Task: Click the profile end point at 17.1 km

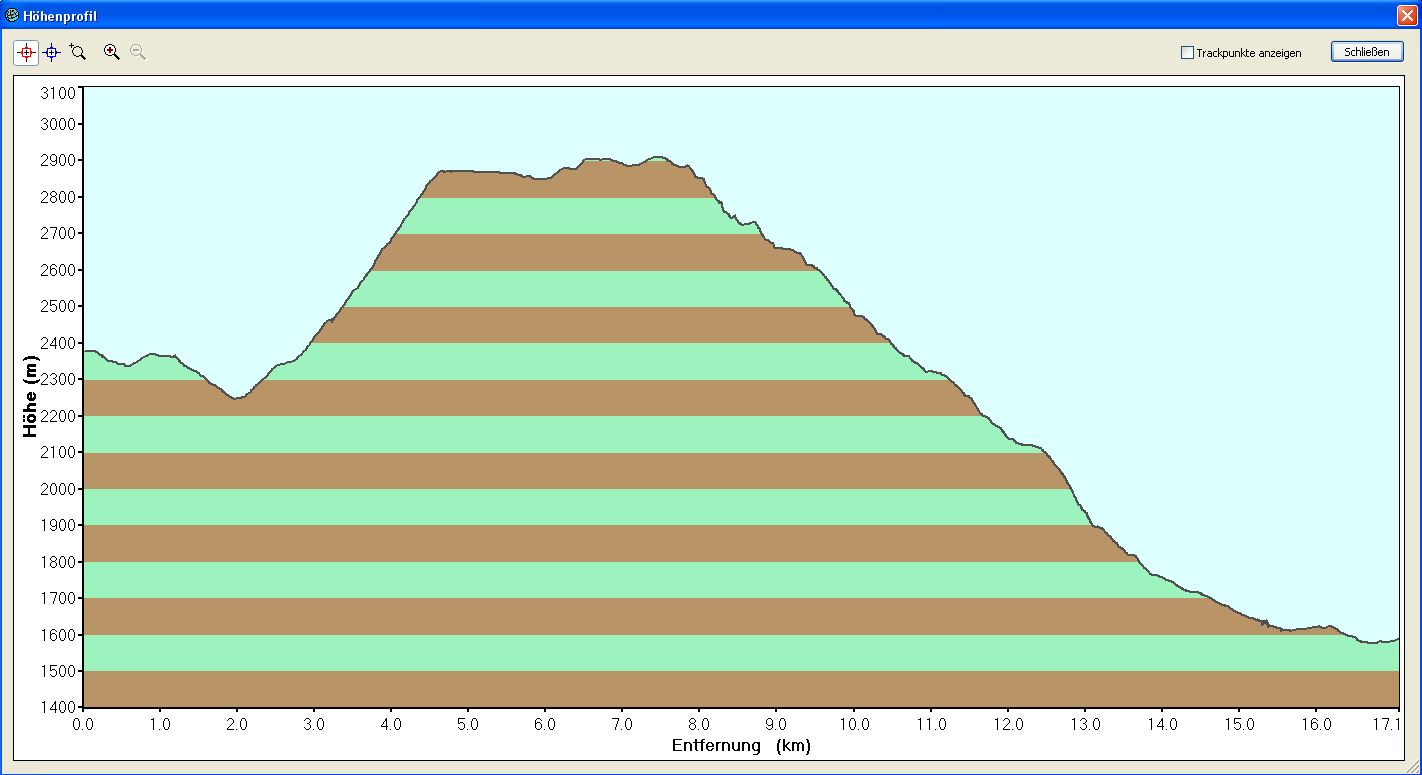Action: 1397,639
